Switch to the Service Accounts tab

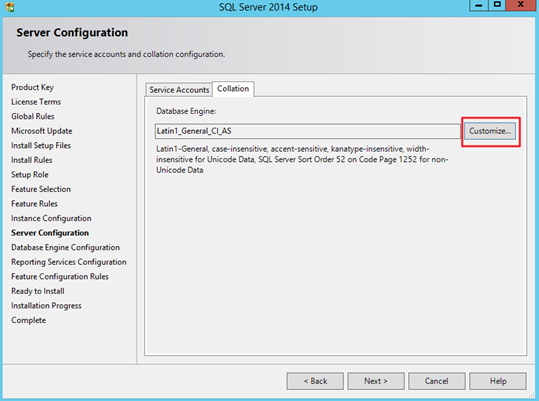[x=179, y=90]
